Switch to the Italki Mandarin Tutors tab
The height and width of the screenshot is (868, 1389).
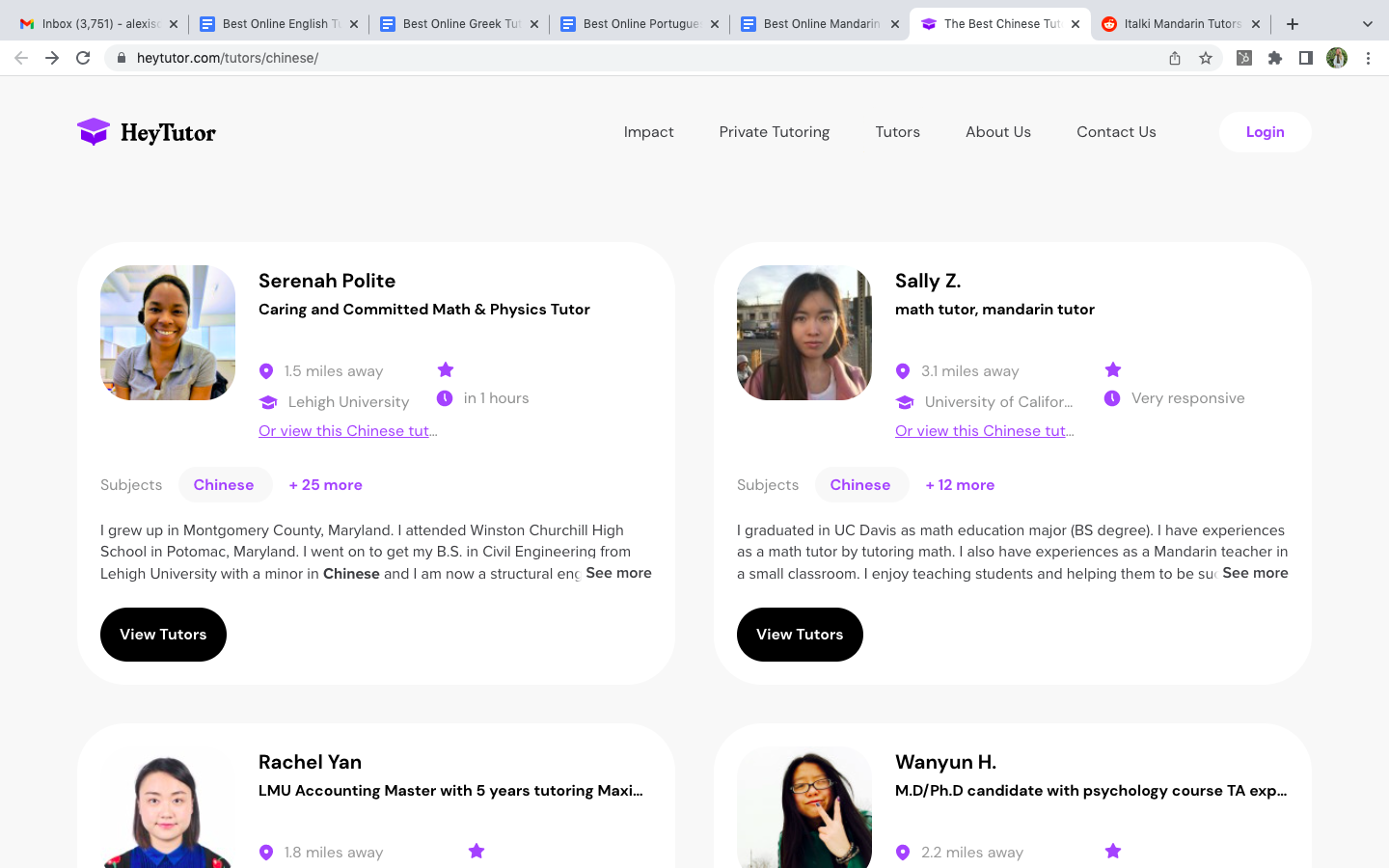pos(1181,24)
